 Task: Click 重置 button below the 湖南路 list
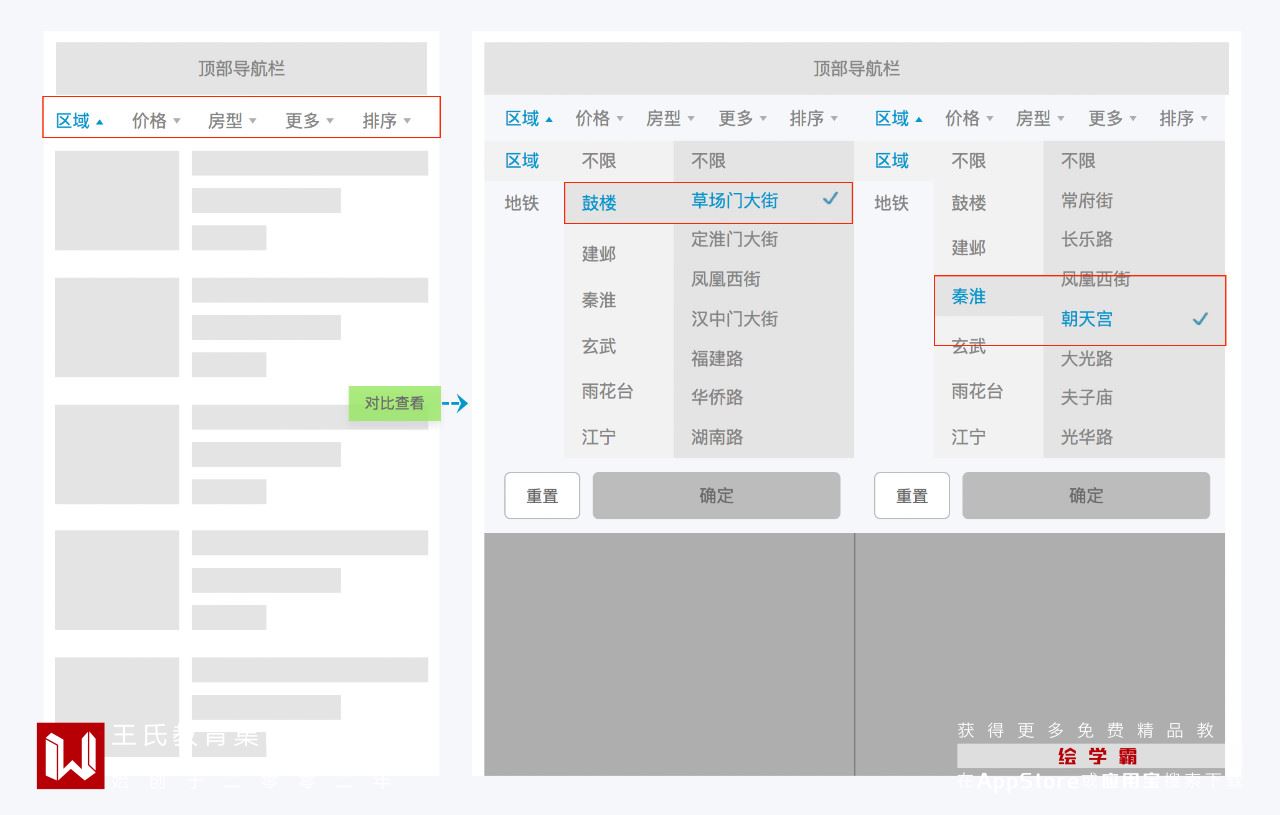tap(542, 495)
